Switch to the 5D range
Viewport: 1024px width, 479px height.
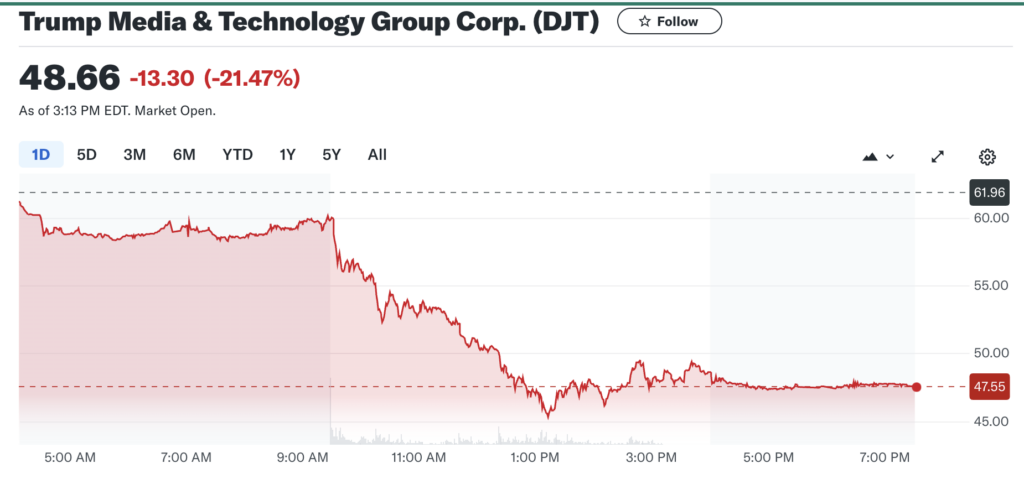pos(87,154)
